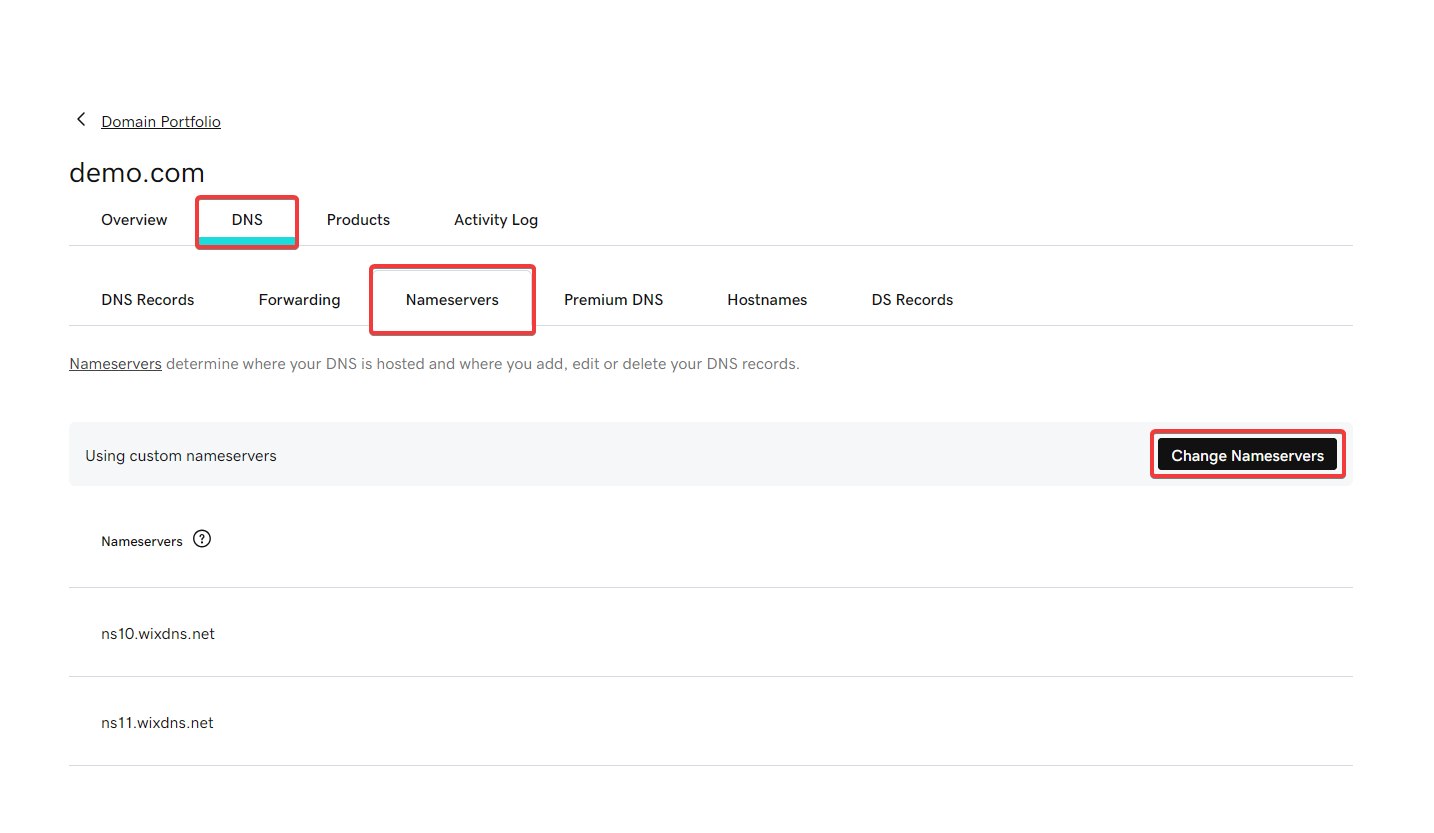Go back to Domain Portfolio link
This screenshot has width=1434, height=833.
point(161,121)
